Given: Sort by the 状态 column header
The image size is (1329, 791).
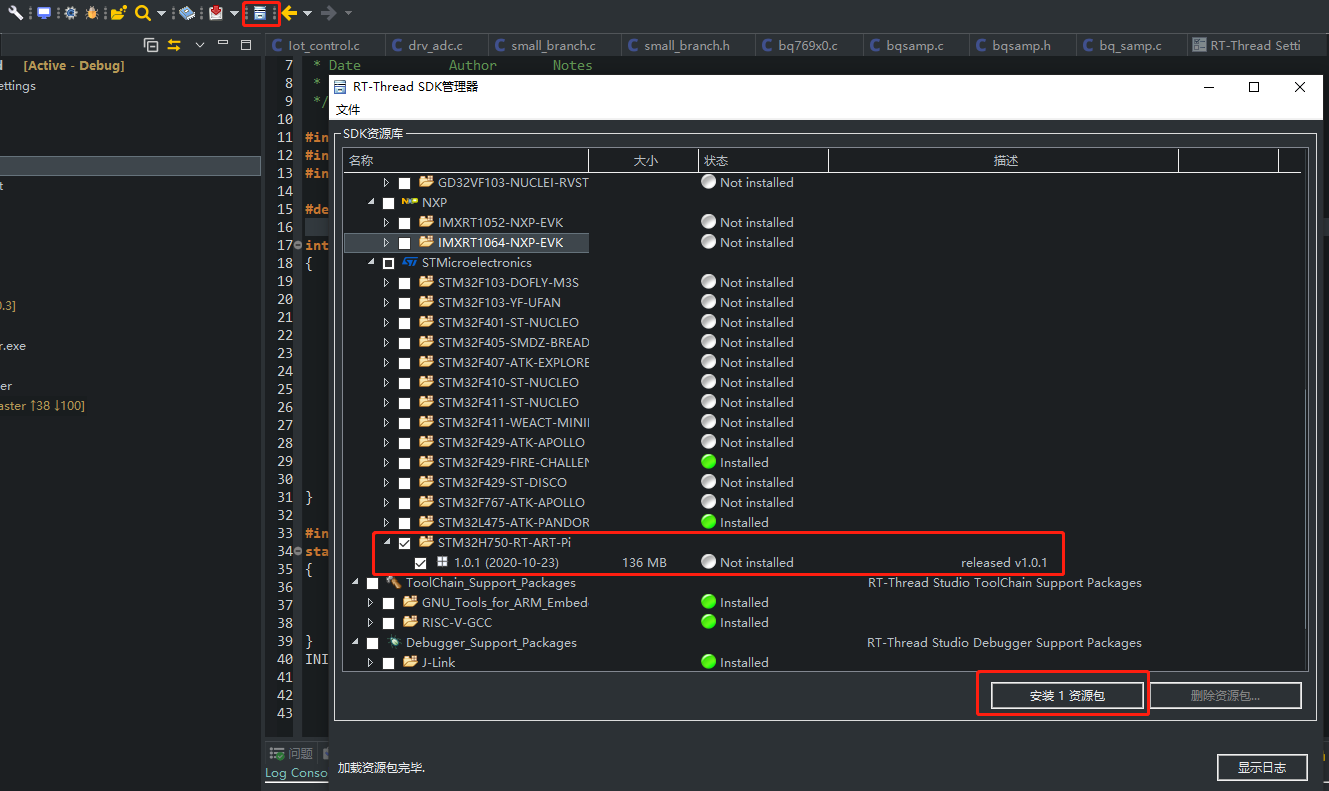Looking at the screenshot, I should click(x=764, y=160).
